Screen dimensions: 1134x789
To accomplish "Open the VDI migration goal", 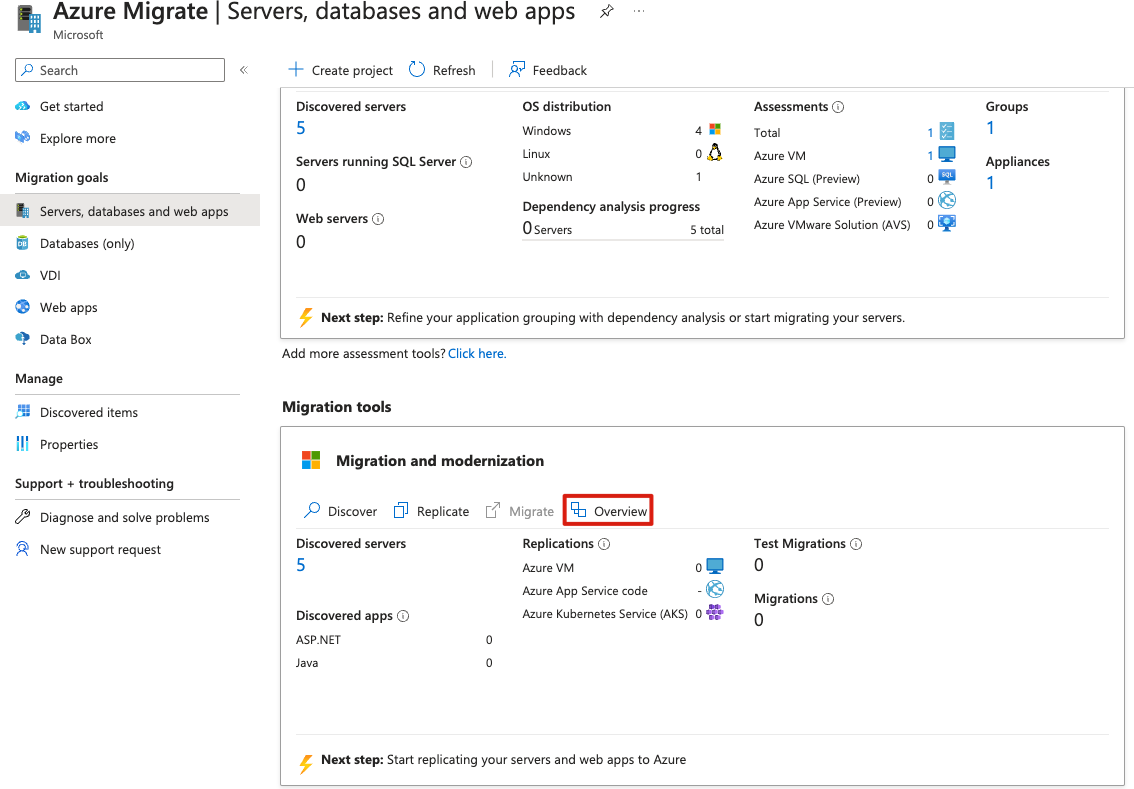I will click(50, 275).
